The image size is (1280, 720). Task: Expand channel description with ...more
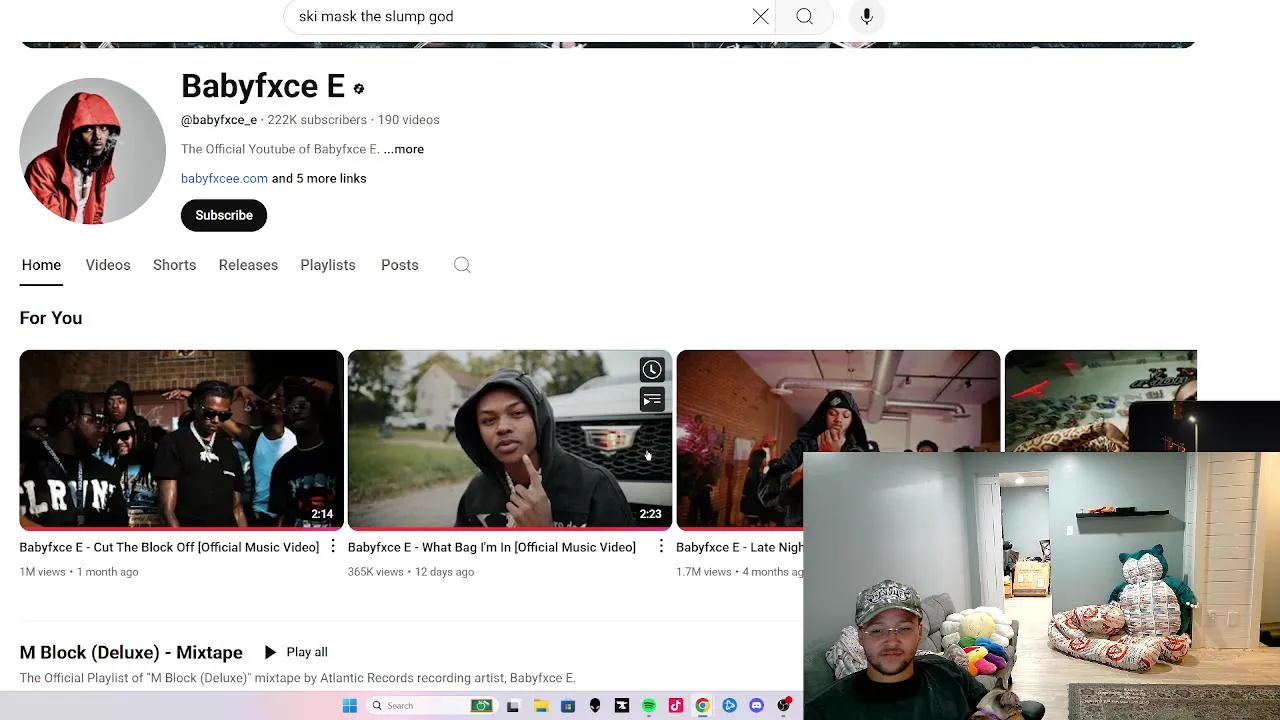404,149
